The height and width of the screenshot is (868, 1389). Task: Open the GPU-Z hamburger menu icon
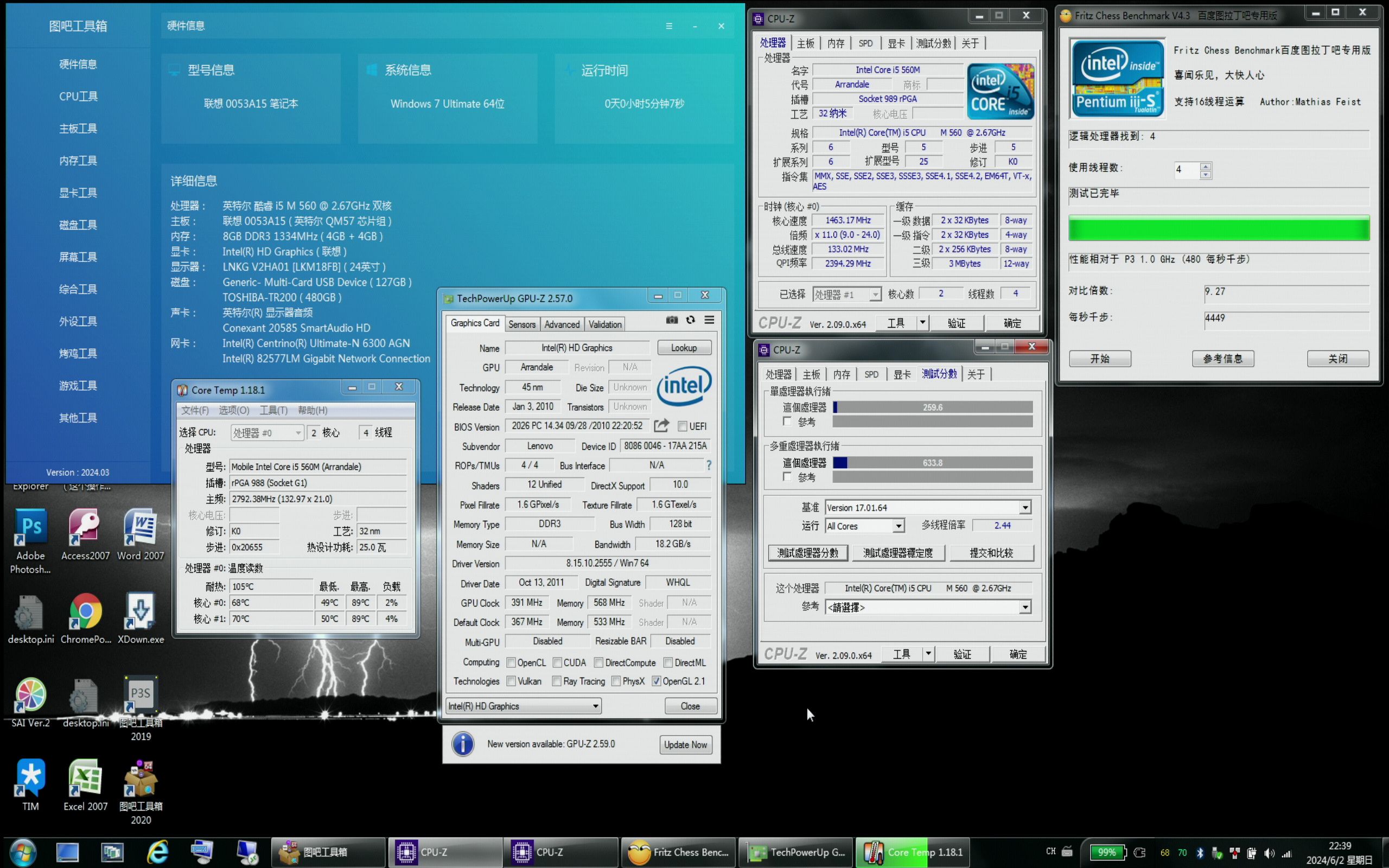[x=710, y=320]
